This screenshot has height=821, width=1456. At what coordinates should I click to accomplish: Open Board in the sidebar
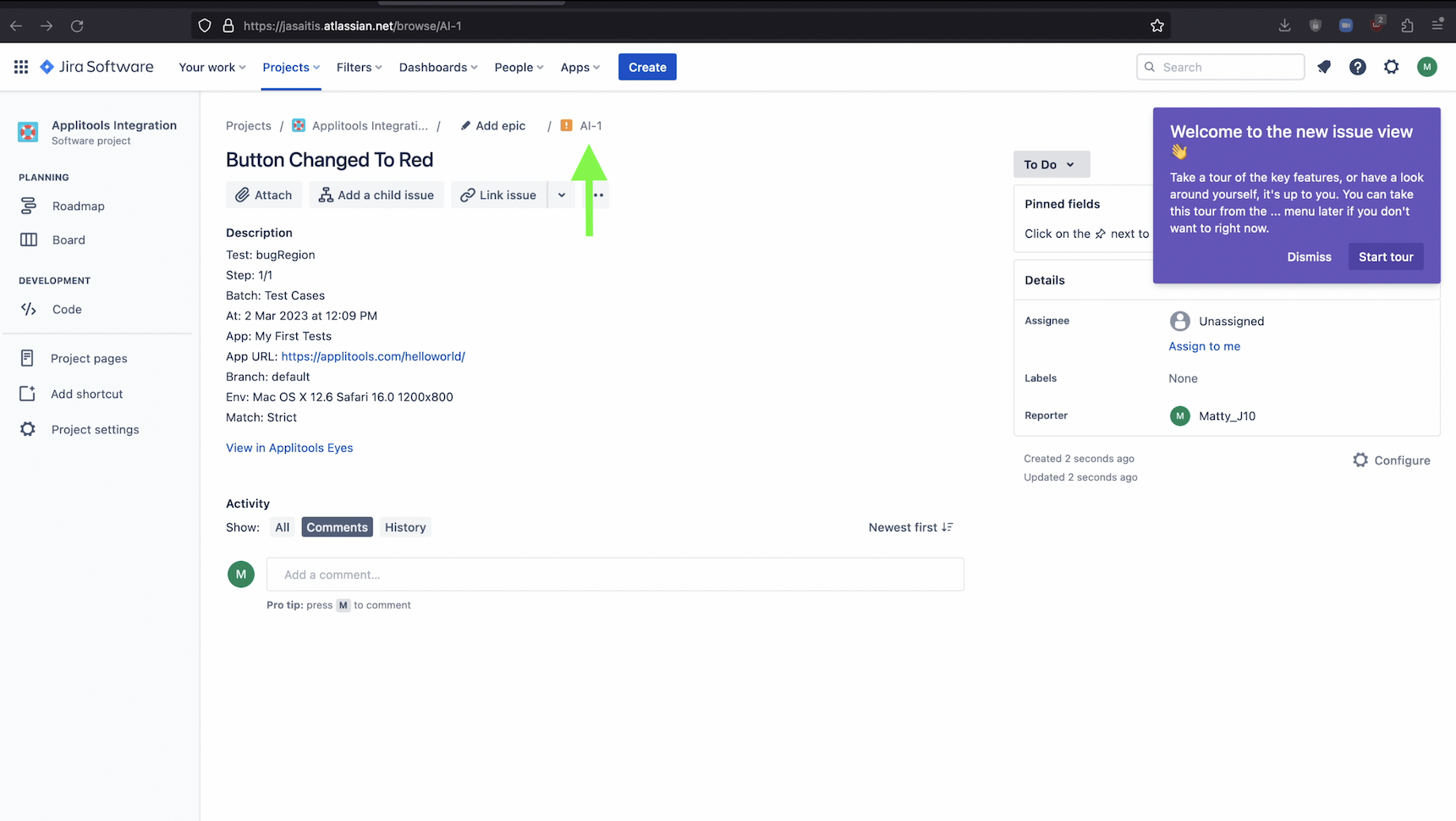pyautogui.click(x=69, y=240)
